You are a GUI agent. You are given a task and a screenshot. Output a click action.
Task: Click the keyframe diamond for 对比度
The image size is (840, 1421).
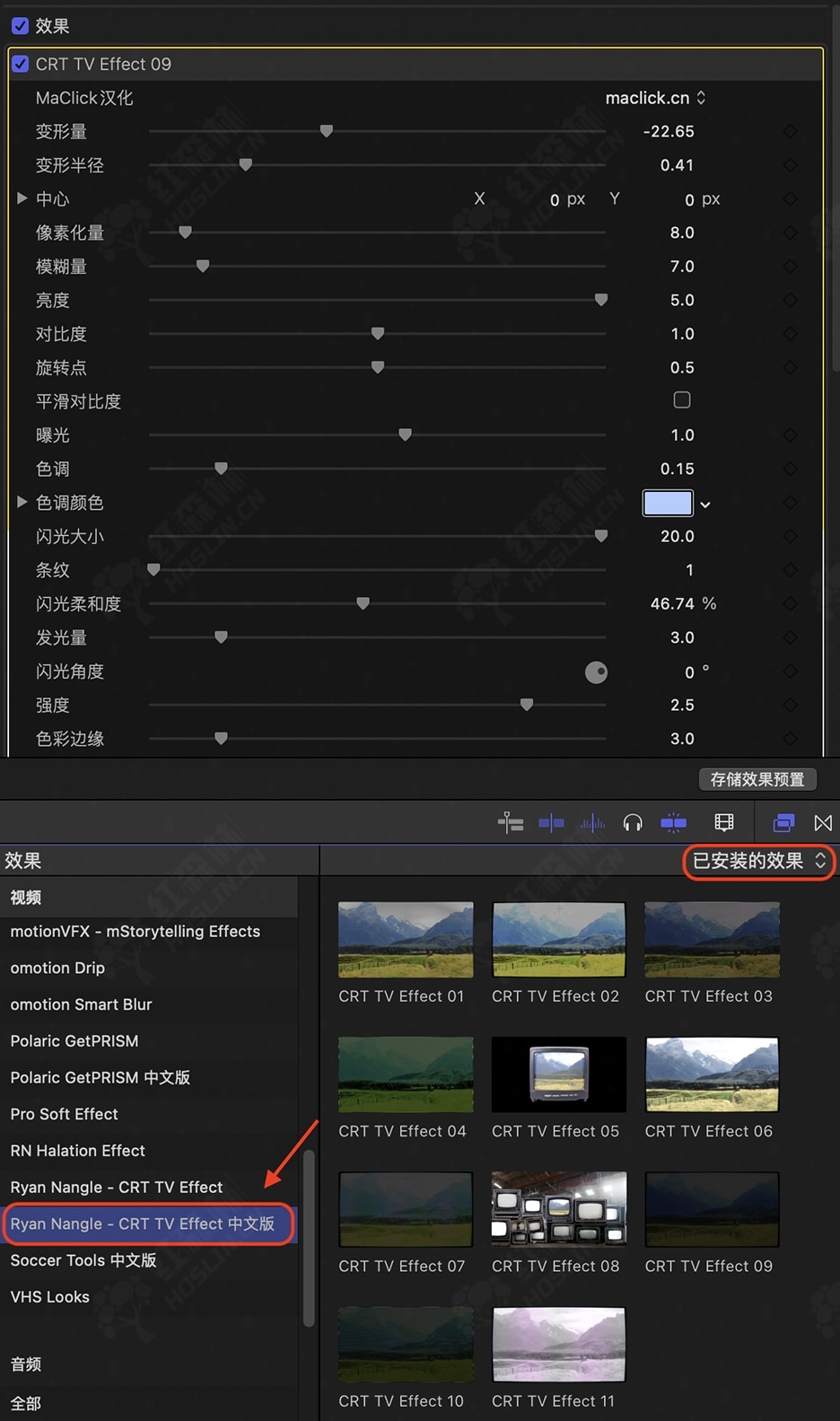(790, 334)
